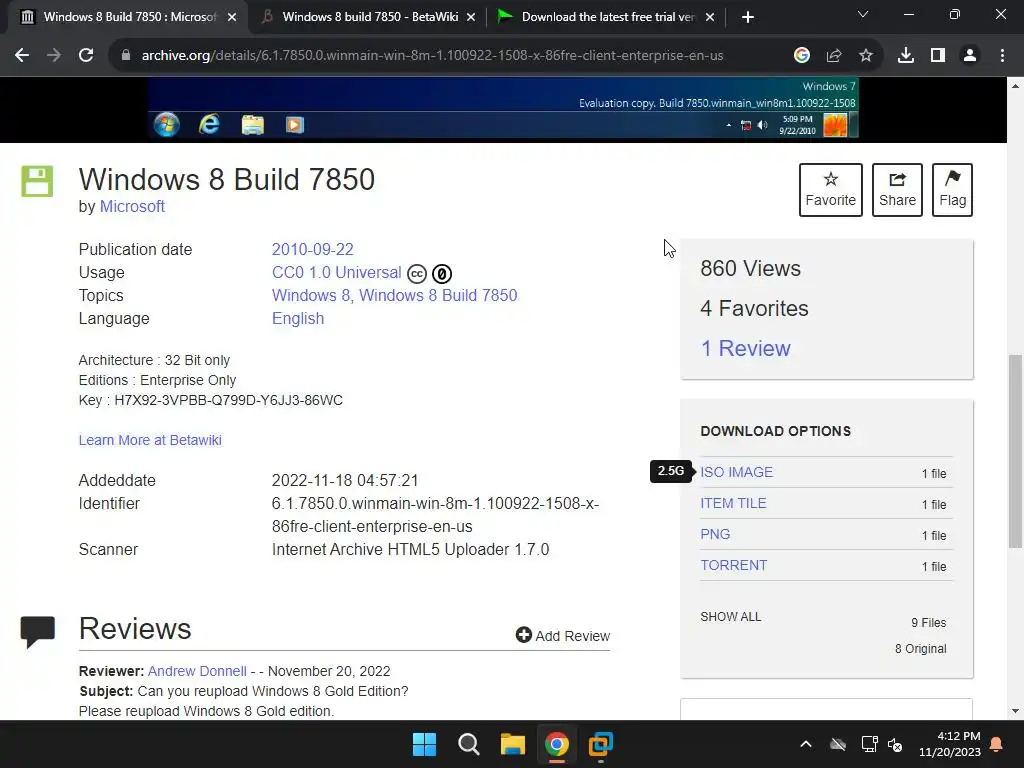Close the BetaWiki tab
The image size is (1024, 768).
(471, 18)
